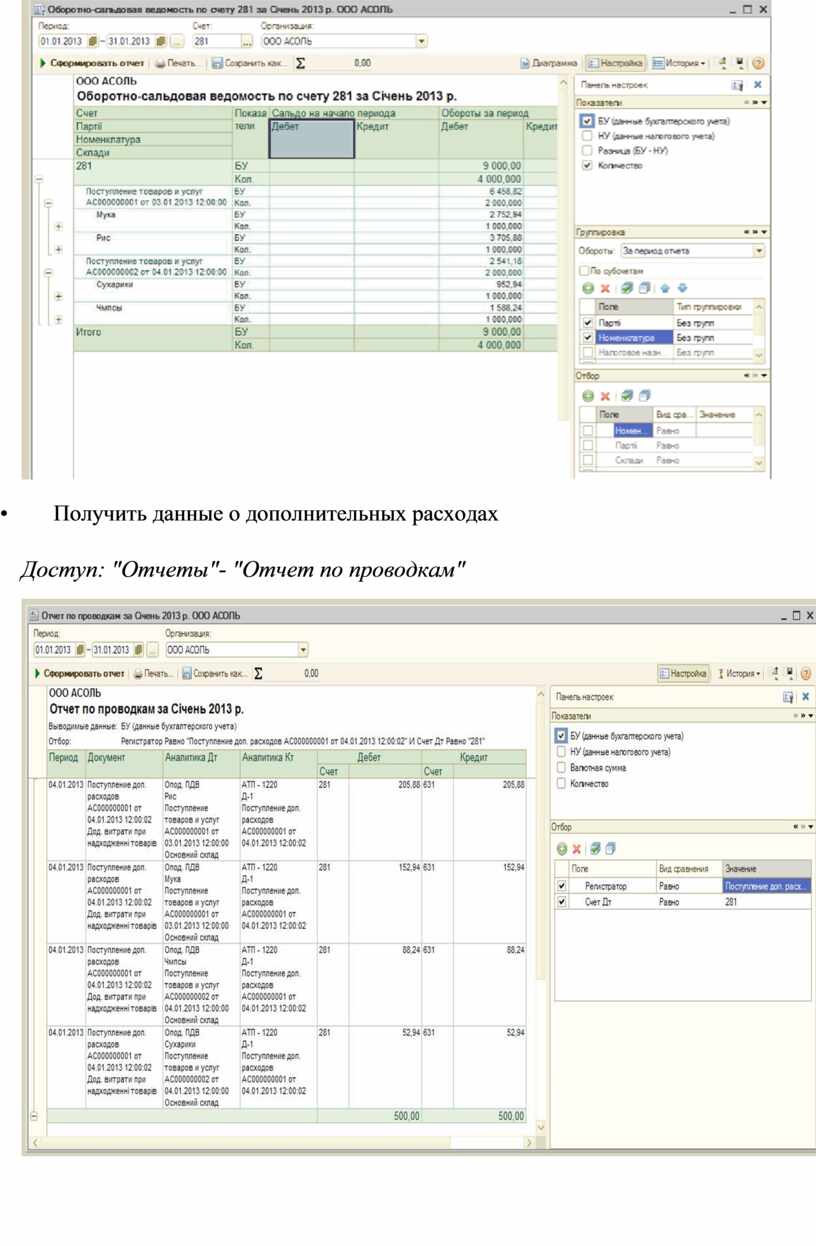
Task: Click save settings icon in account 281 Панель настроек
Action: click(x=737, y=86)
